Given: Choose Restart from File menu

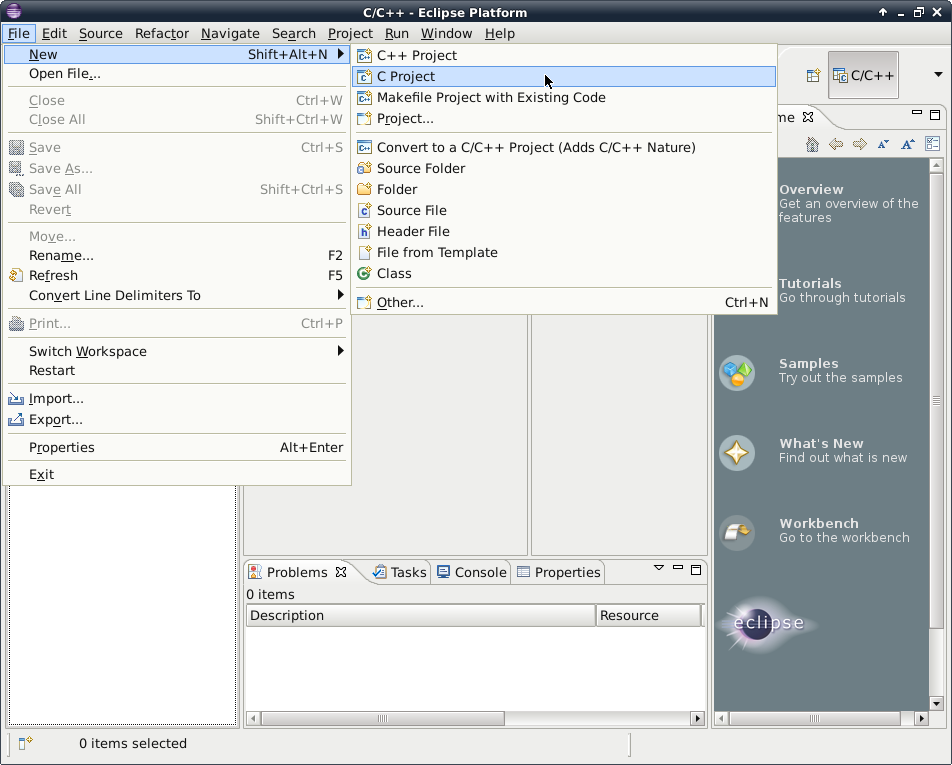Looking at the screenshot, I should click(177, 370).
